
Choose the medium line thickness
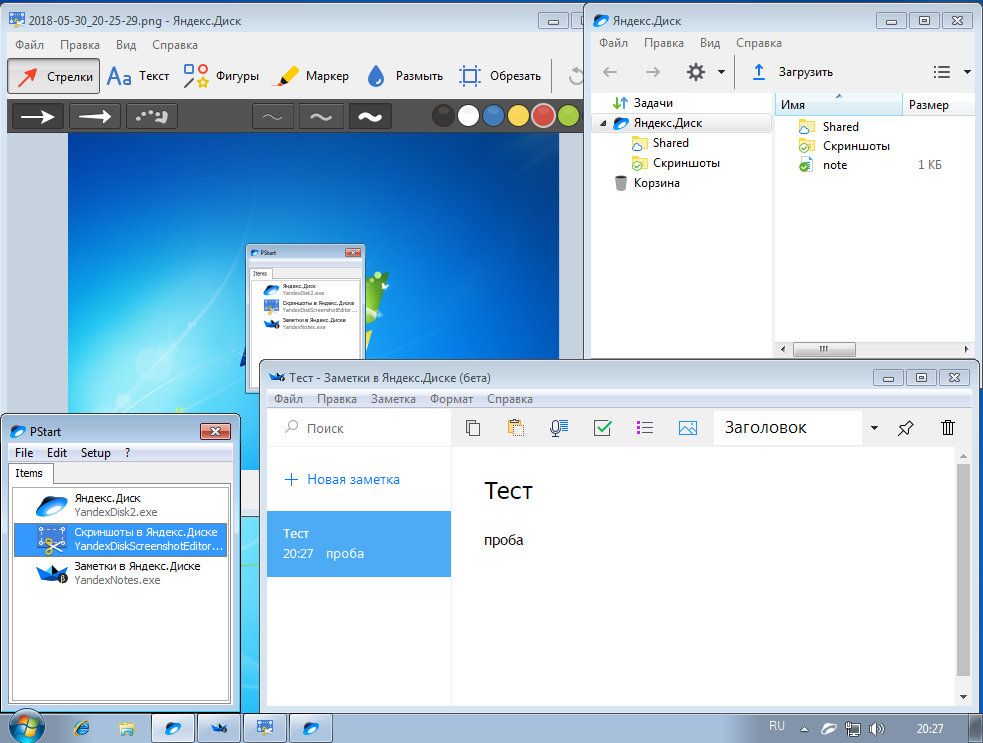click(x=321, y=117)
